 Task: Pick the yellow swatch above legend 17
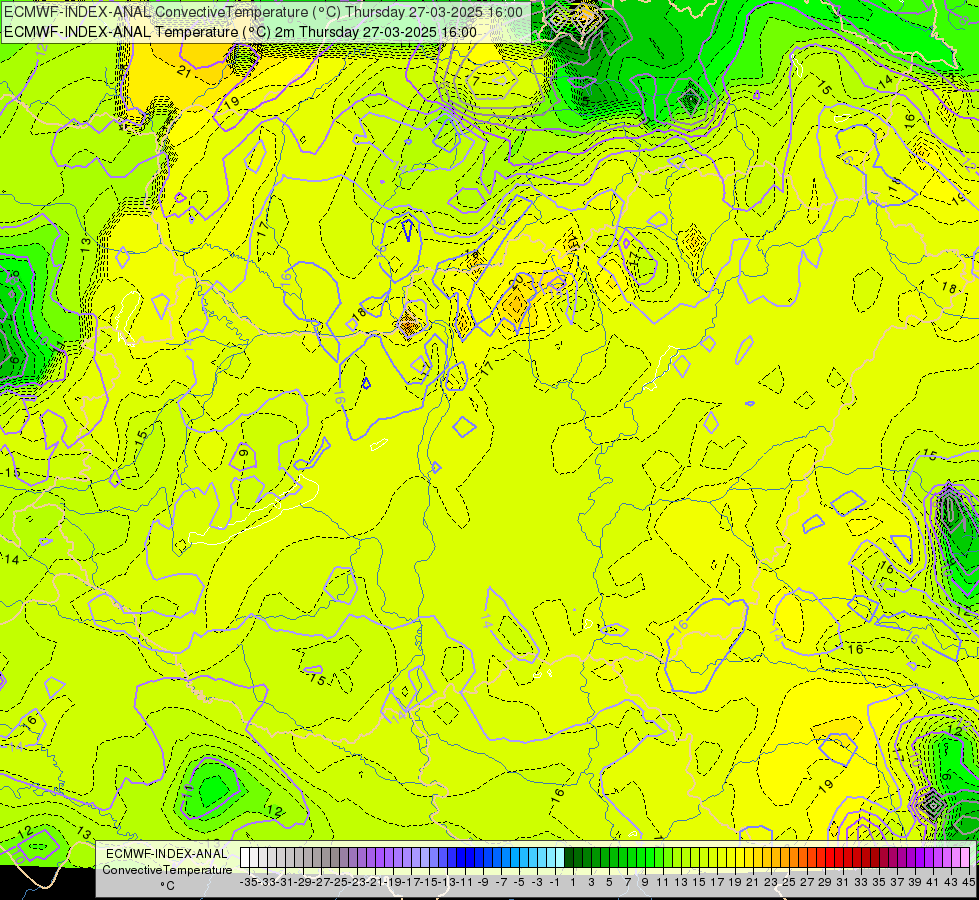[x=722, y=858]
